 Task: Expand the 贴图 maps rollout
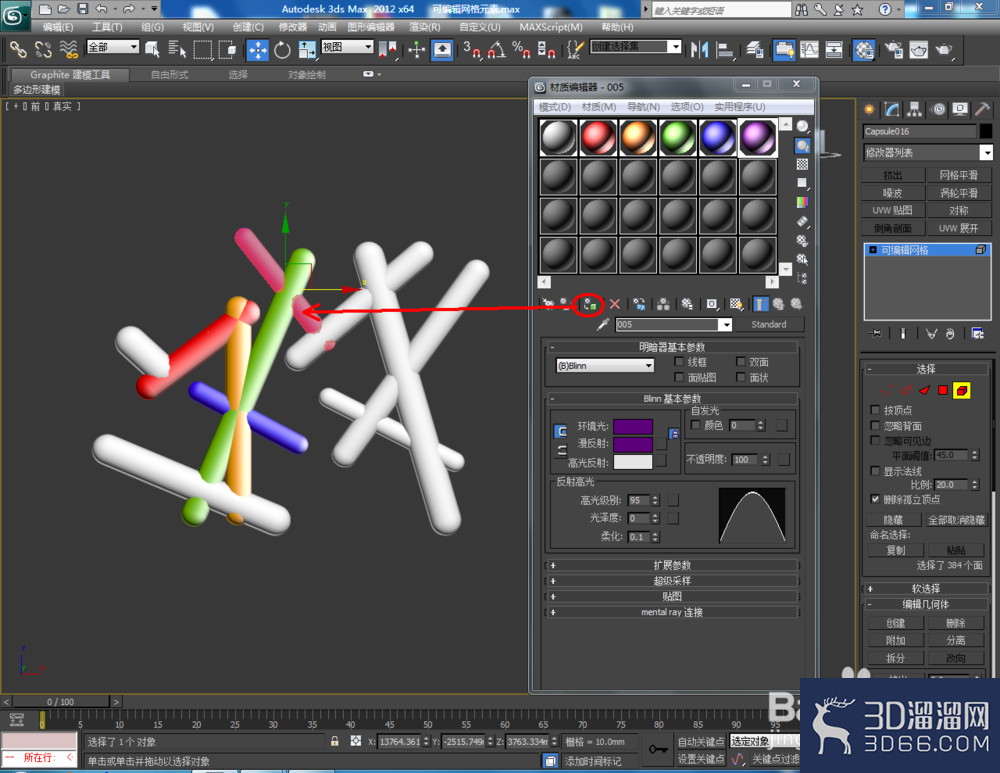coord(672,596)
